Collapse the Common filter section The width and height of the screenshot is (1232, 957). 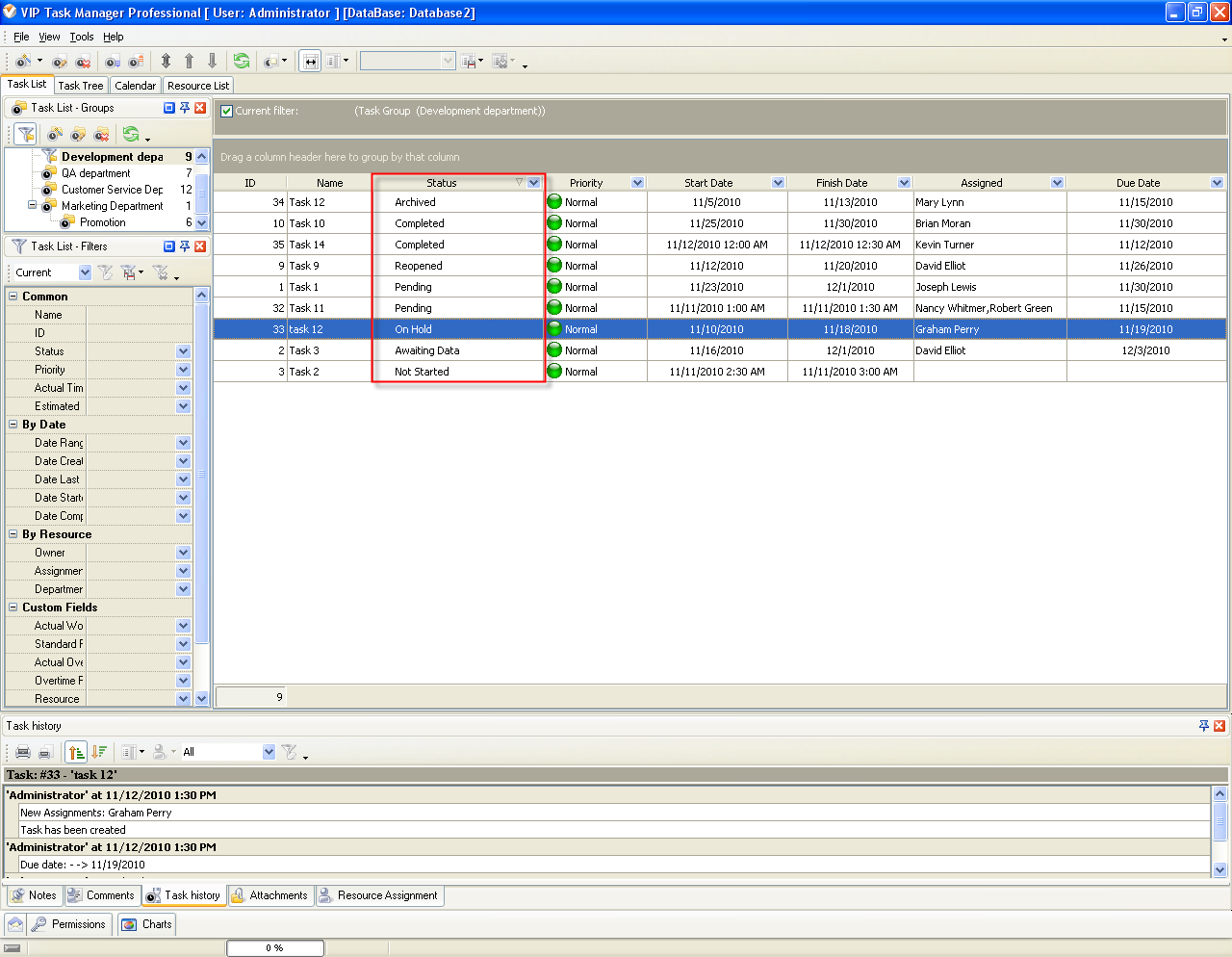[13, 297]
